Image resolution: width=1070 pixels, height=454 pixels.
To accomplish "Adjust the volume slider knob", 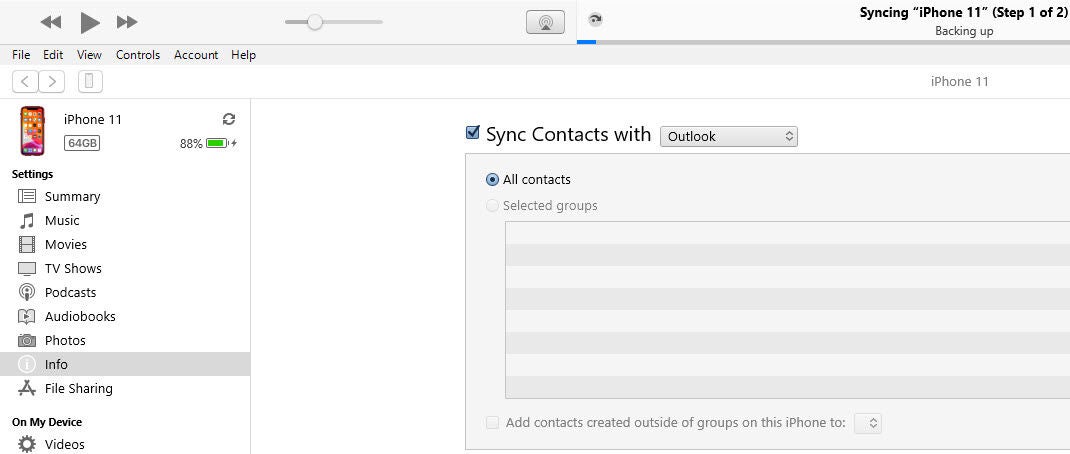I will [315, 22].
